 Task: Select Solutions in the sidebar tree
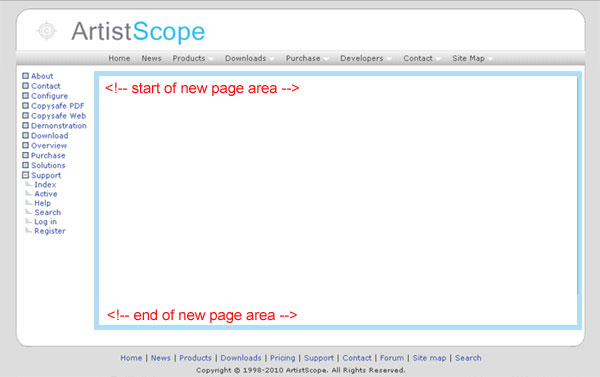[48, 165]
